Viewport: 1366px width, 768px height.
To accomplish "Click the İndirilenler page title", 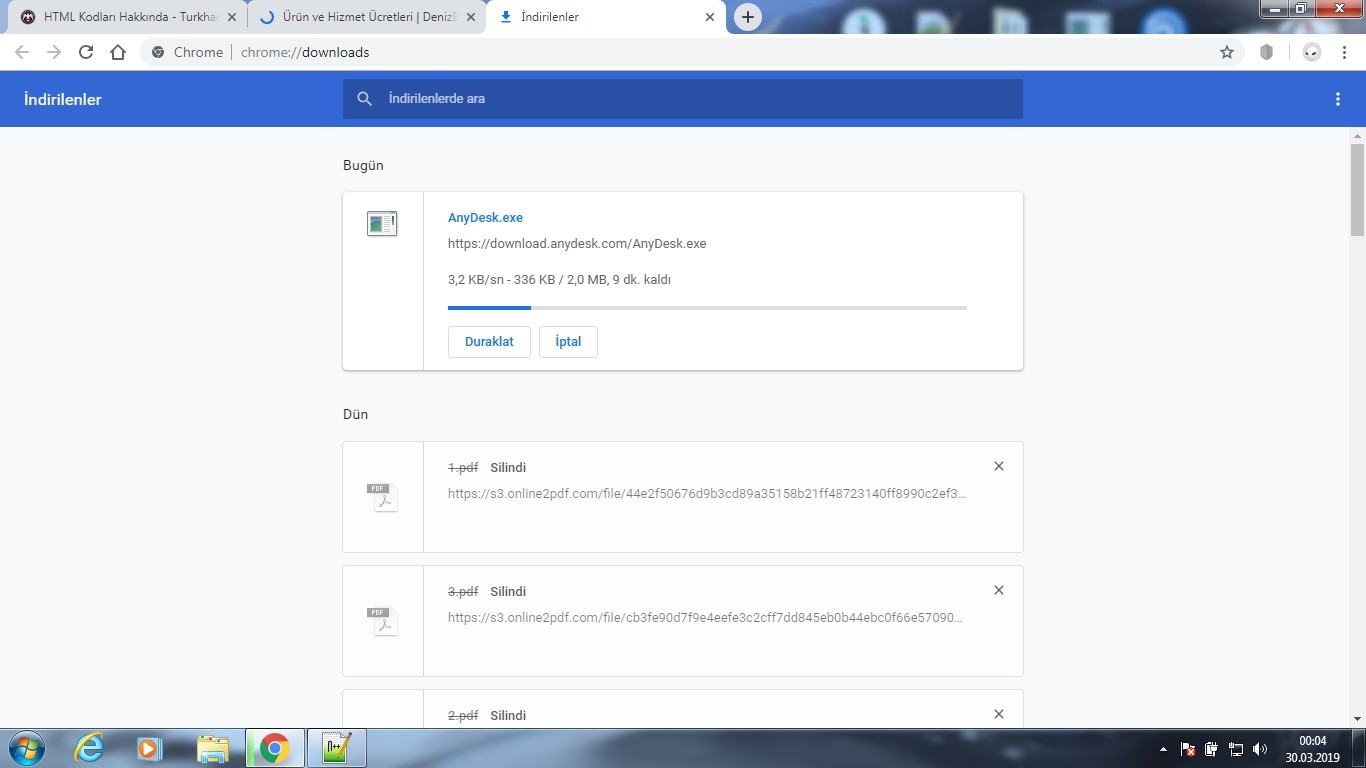I will 63,99.
